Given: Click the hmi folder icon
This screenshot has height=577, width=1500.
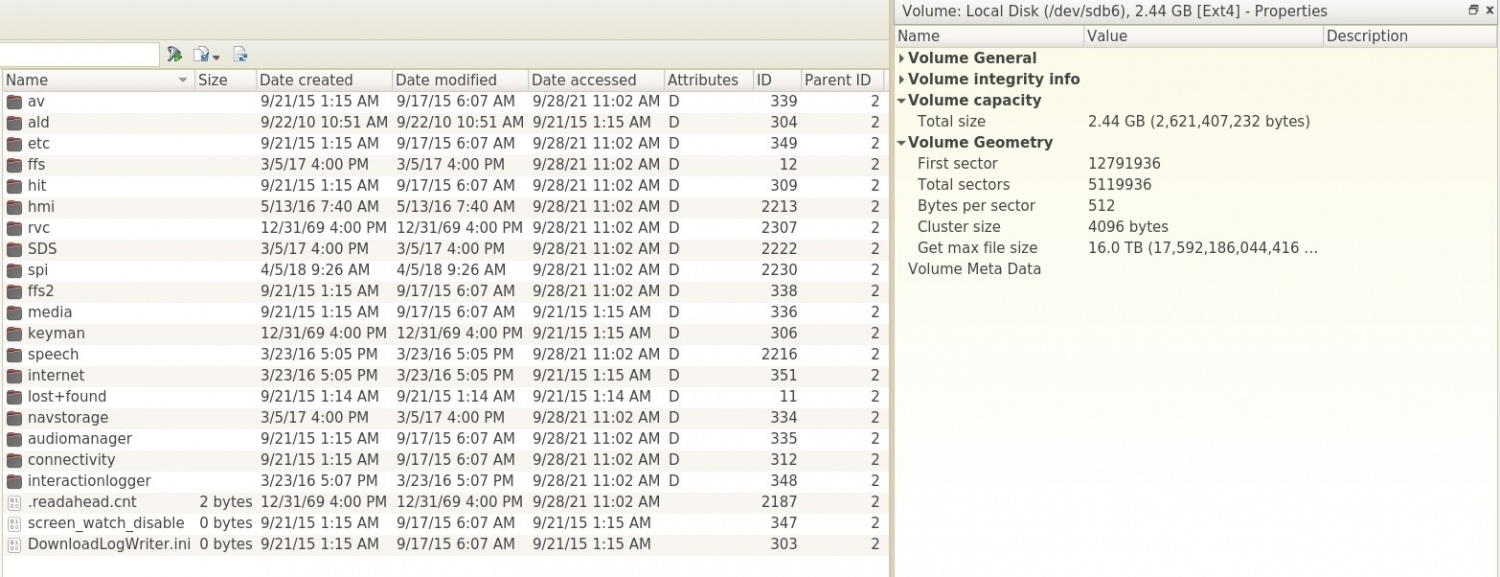Looking at the screenshot, I should click(x=14, y=206).
